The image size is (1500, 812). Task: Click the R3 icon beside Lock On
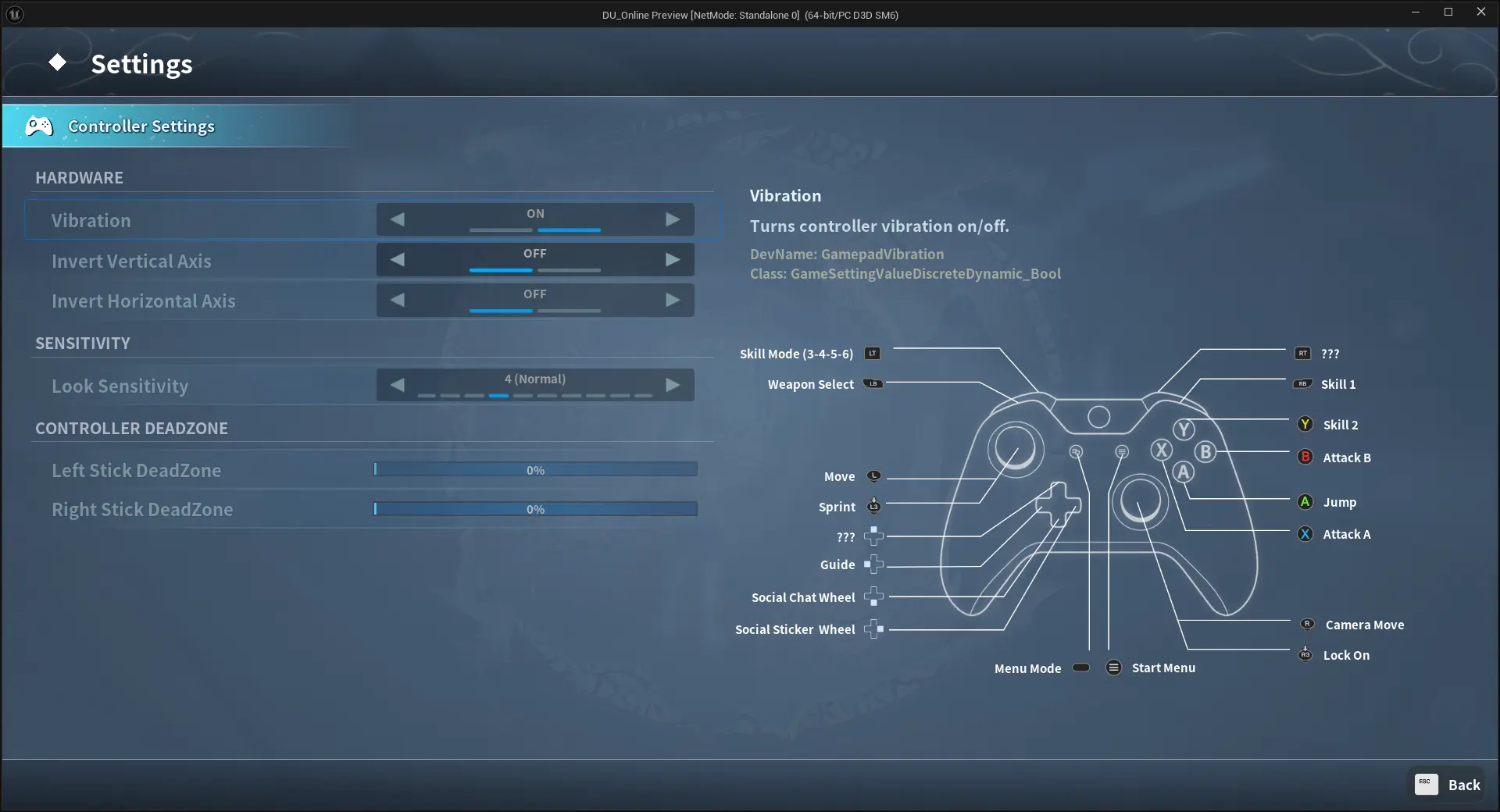pyautogui.click(x=1305, y=655)
